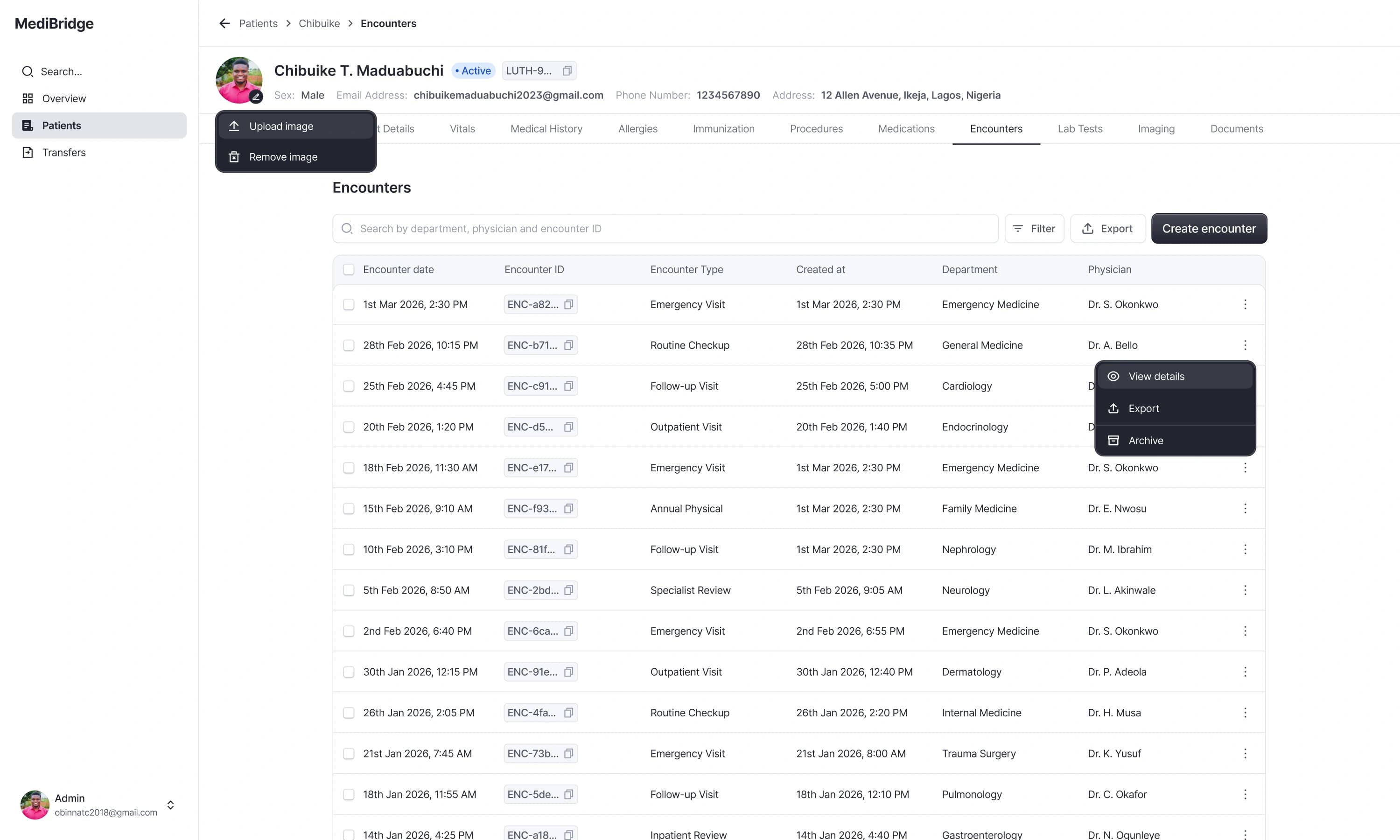The height and width of the screenshot is (840, 1400).
Task: Check the 28th Feb 2026 encounter row
Action: pos(349,345)
